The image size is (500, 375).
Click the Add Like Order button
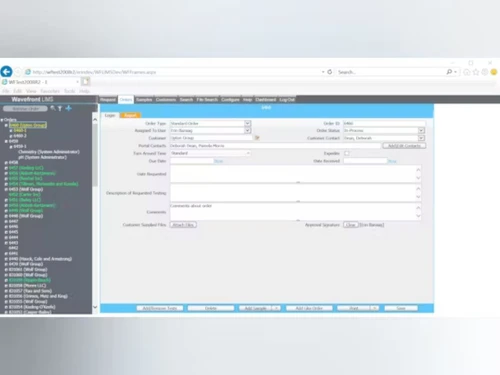(309, 308)
